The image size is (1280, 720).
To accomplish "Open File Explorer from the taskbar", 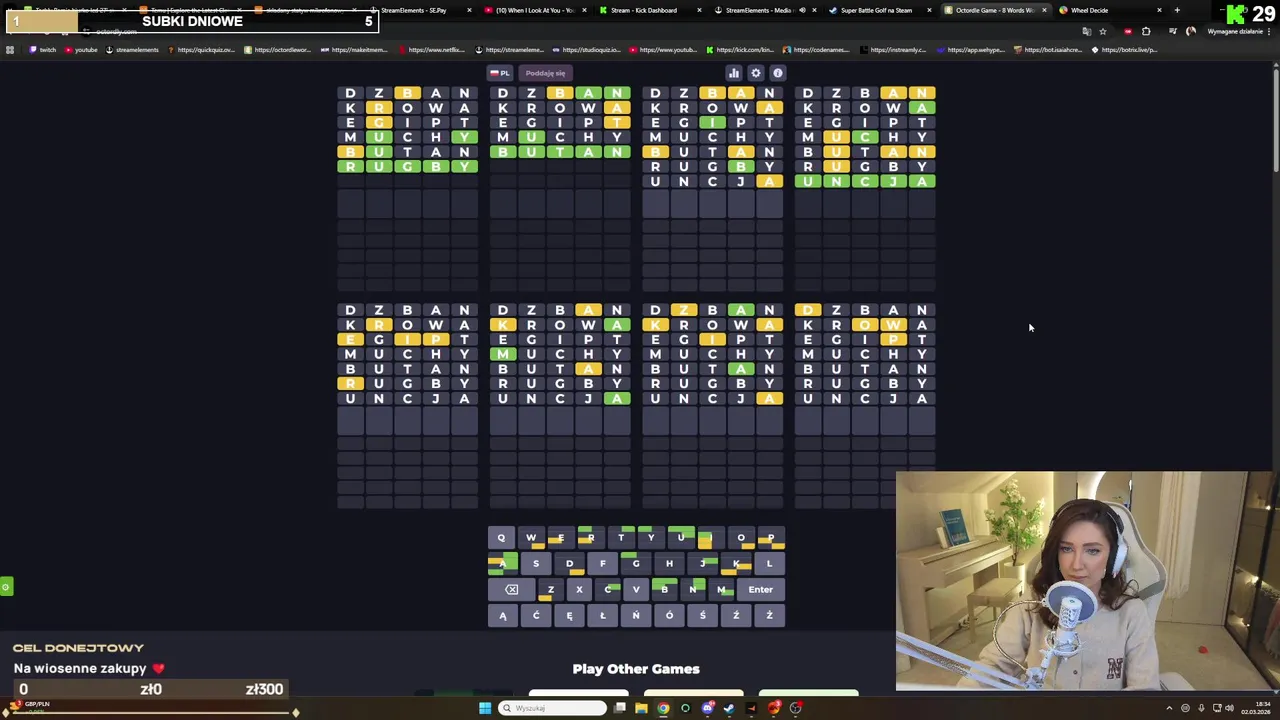I will pos(641,708).
